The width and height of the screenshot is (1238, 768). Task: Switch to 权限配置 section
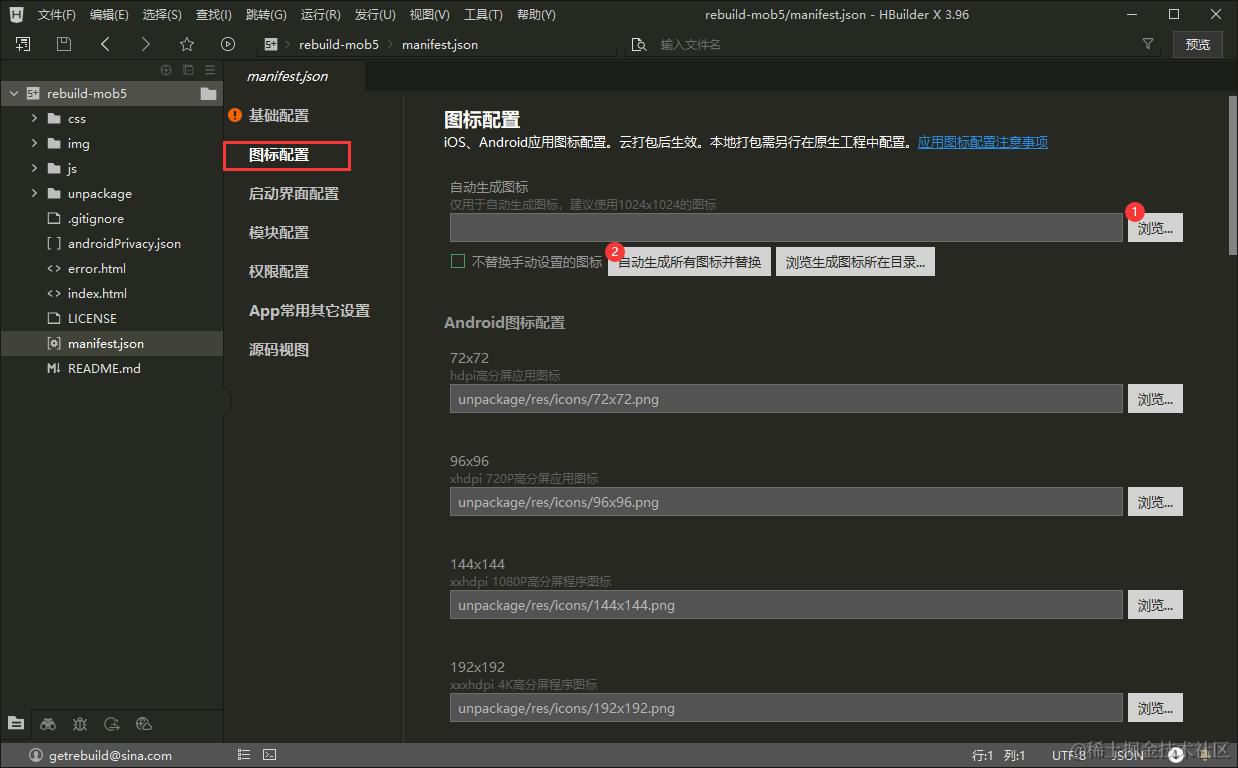[279, 272]
